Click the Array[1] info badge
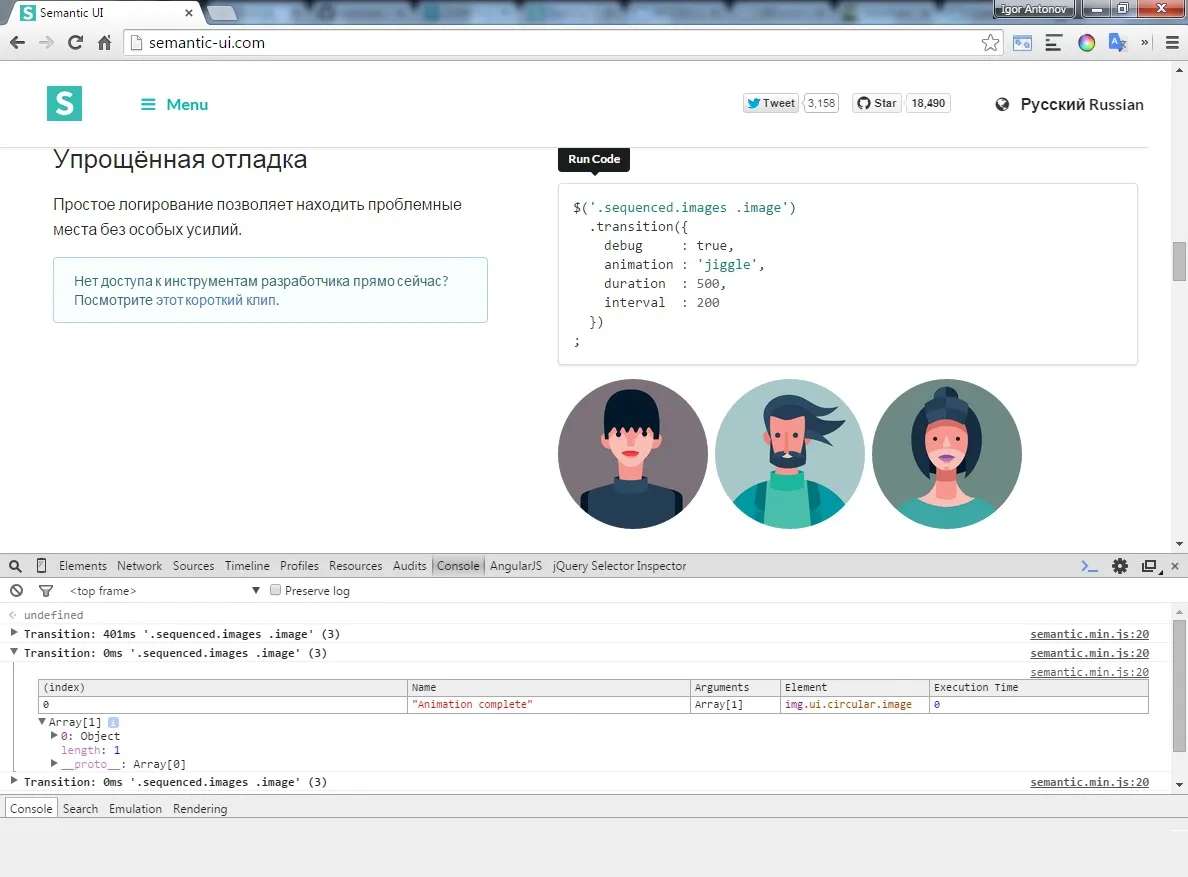The width and height of the screenshot is (1188, 877). [114, 723]
